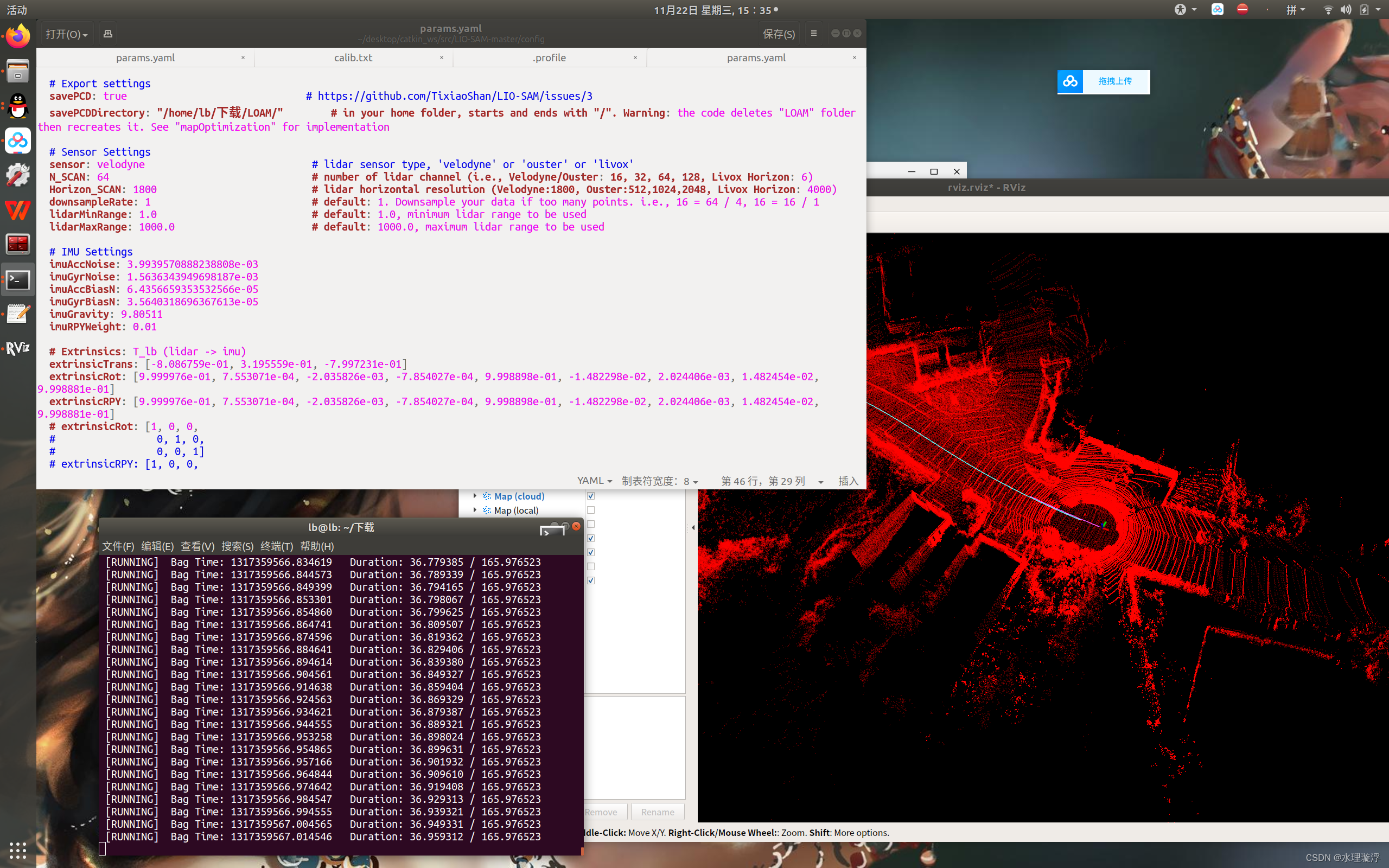Open the GNOME Terminal dock icon
Screen dimensions: 1389x868
pyautogui.click(x=17, y=279)
